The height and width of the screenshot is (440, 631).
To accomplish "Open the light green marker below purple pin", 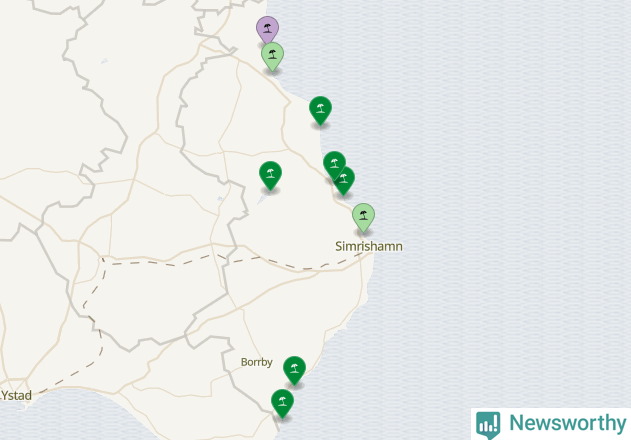I will 272,57.
